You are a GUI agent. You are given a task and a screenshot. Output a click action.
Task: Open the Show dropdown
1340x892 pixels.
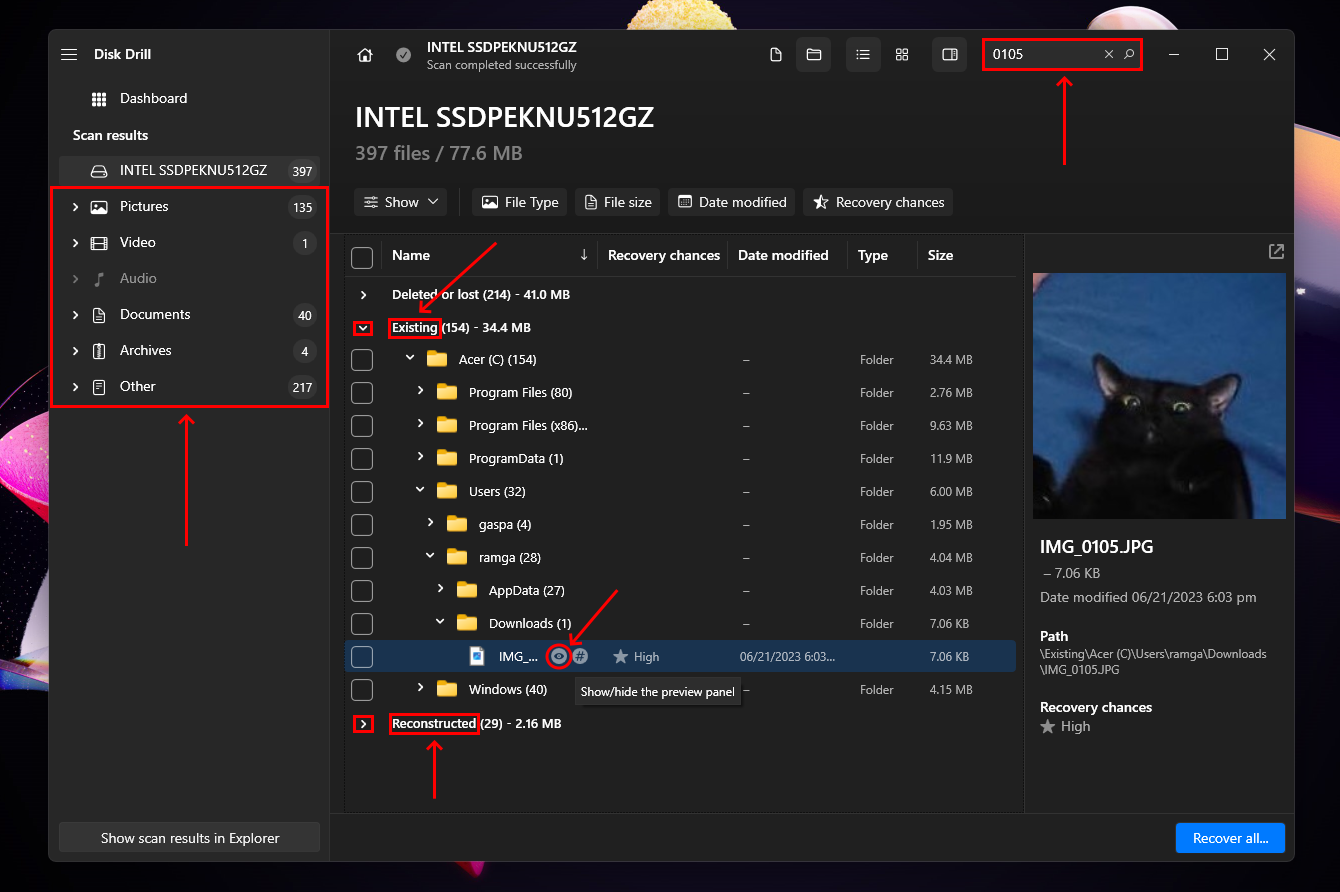tap(400, 202)
